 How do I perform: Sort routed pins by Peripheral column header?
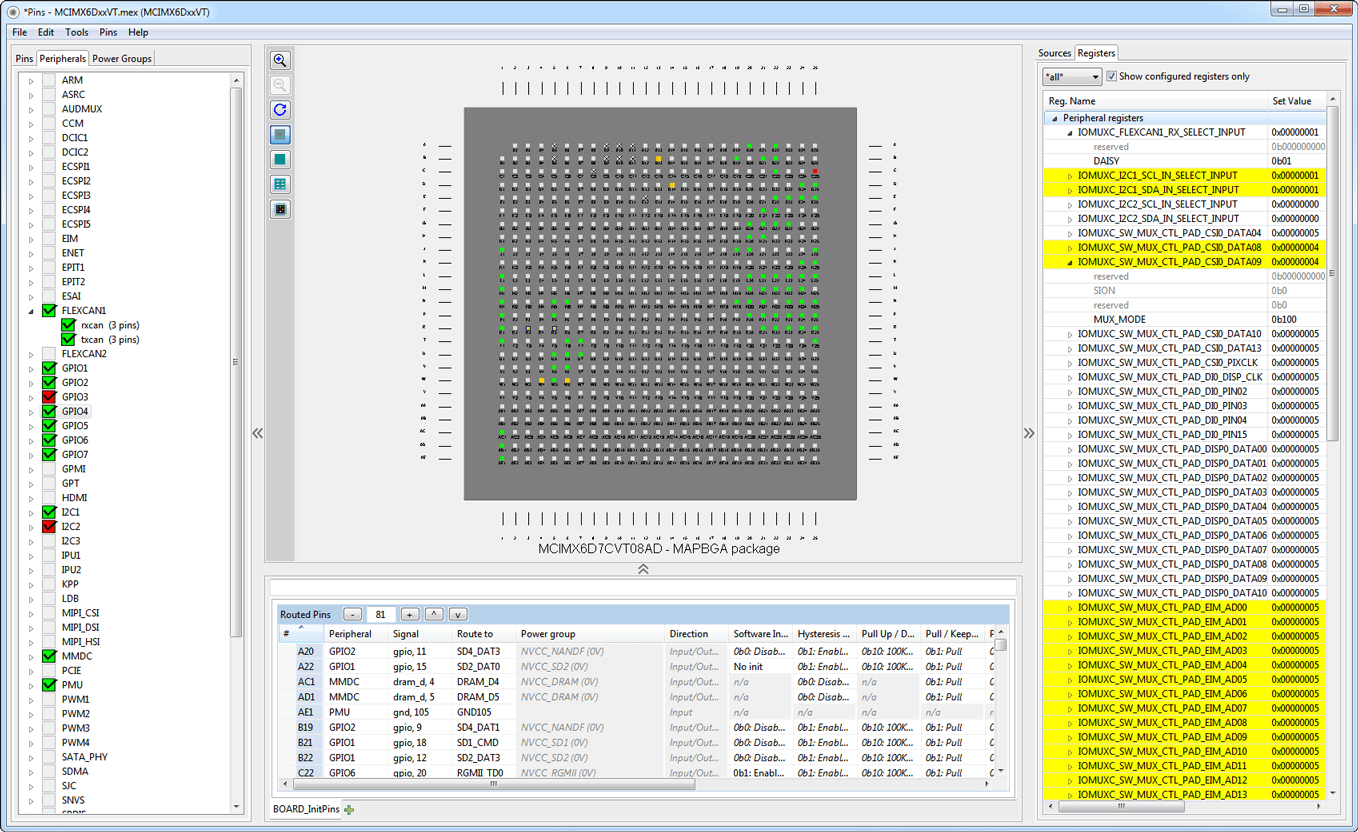(350, 634)
